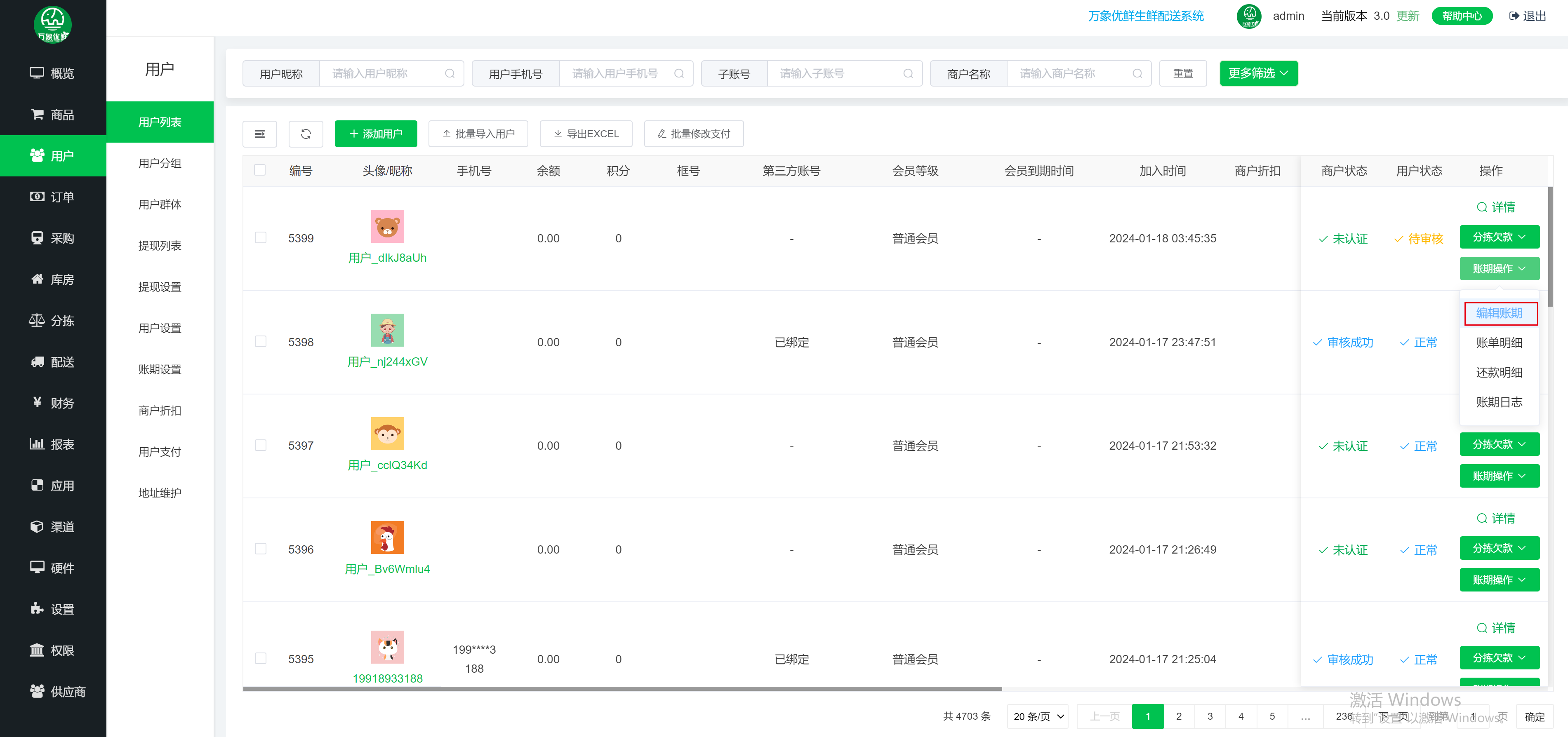Viewport: 1568px width, 737px height.
Task: Toggle the select-all checkbox in table header
Action: pos(260,170)
